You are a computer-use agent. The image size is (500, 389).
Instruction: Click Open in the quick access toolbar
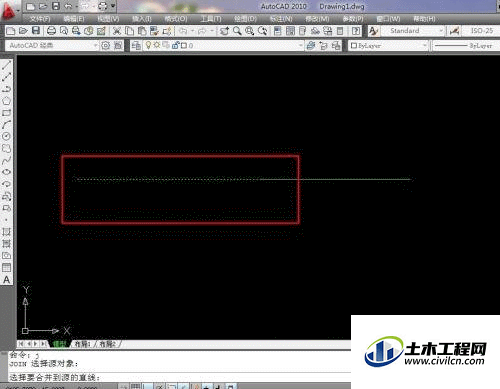43,6
